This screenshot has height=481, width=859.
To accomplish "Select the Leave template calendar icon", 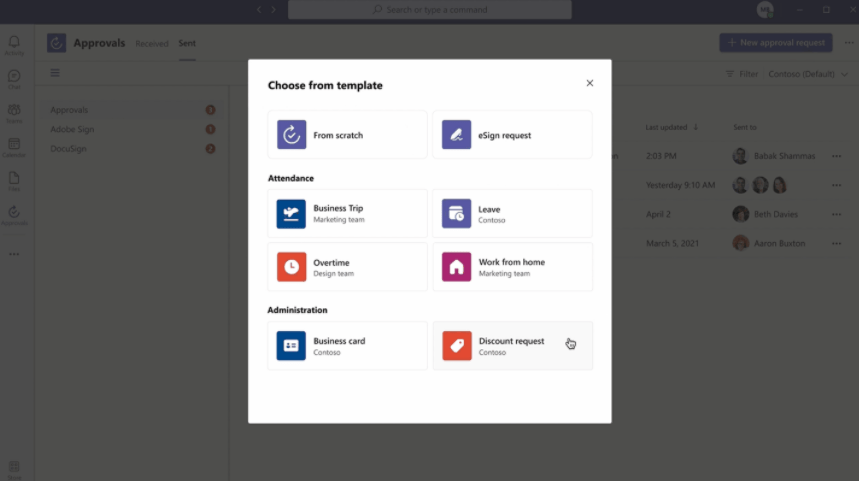I will tap(457, 213).
